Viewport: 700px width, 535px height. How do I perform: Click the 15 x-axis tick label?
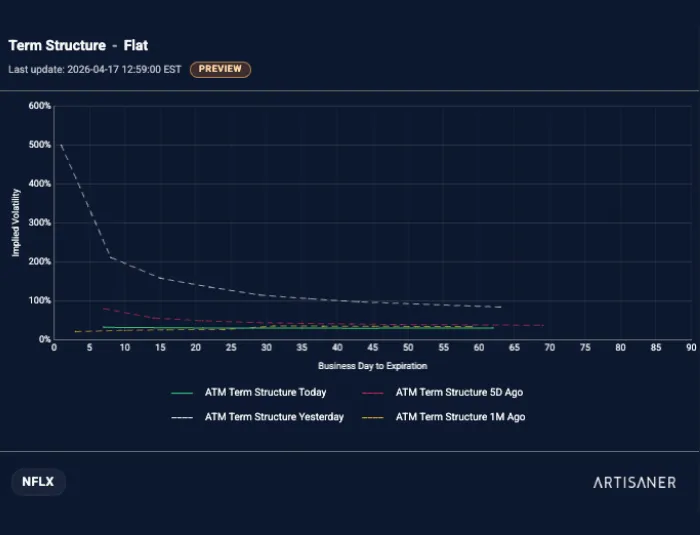click(160, 347)
